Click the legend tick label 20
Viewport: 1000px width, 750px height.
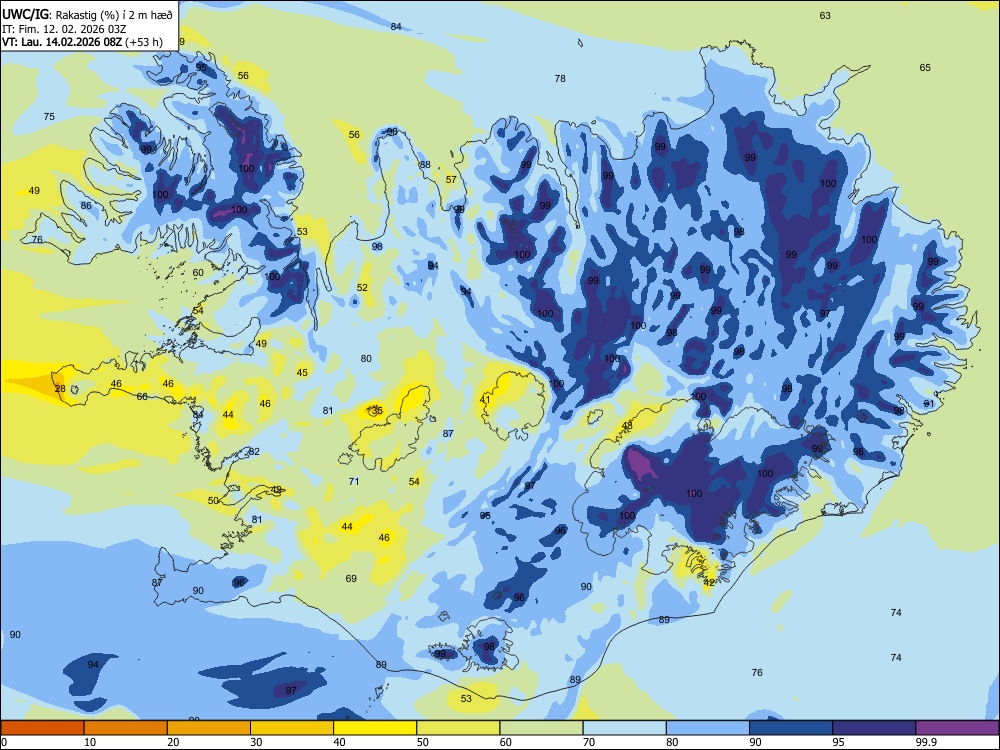[x=173, y=742]
